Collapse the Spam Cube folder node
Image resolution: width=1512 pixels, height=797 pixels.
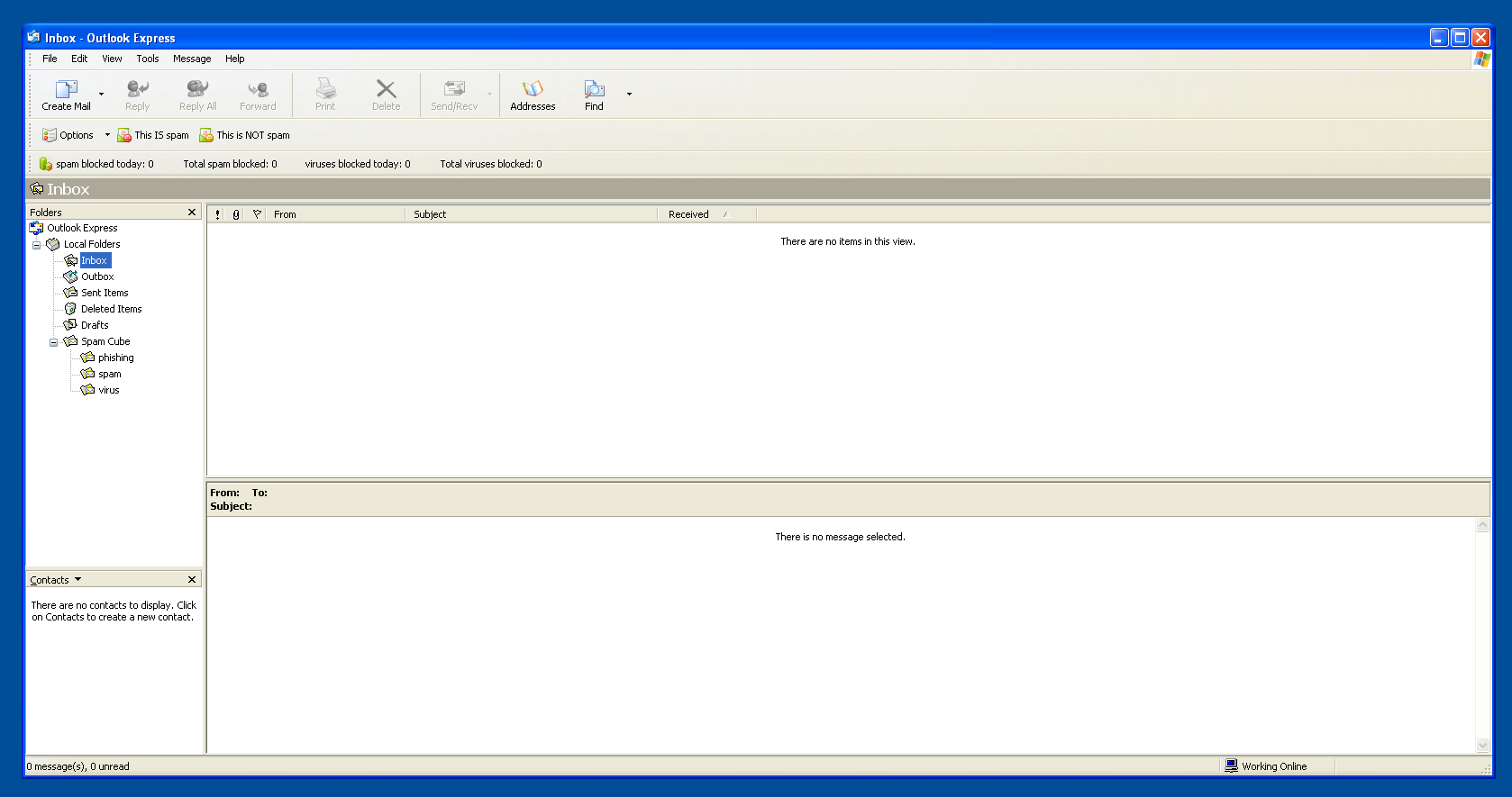[54, 342]
